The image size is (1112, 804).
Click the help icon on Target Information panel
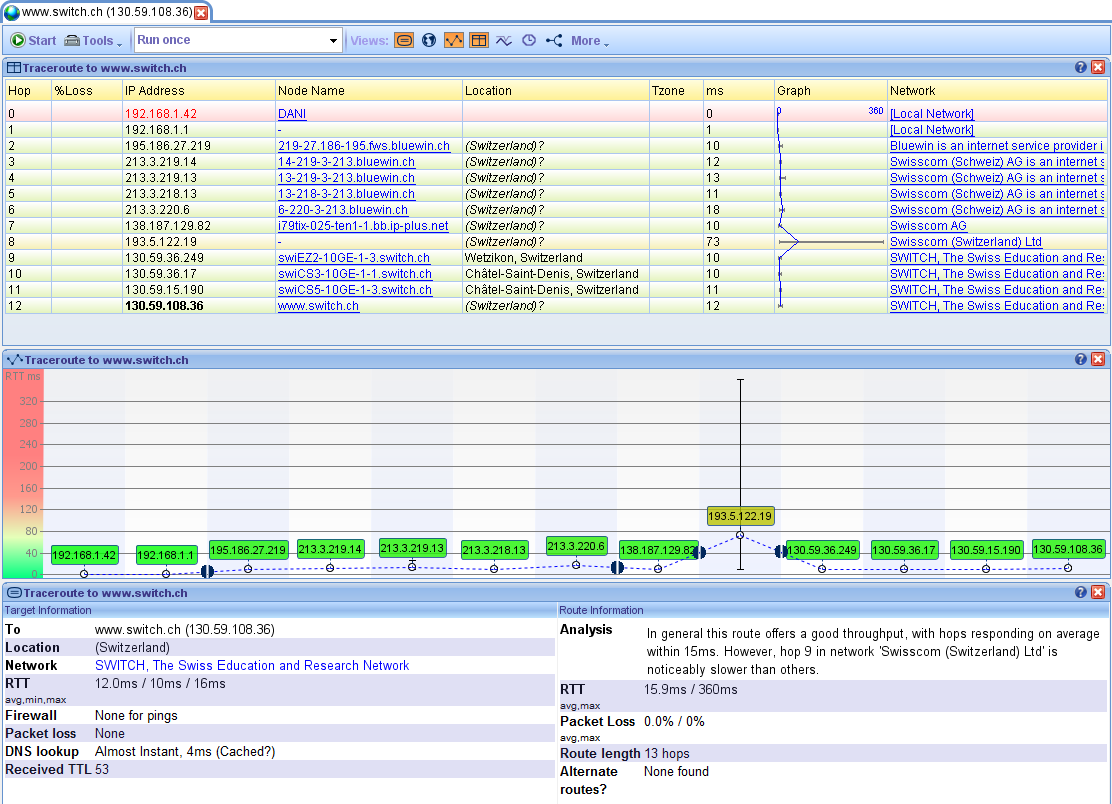(x=1079, y=591)
